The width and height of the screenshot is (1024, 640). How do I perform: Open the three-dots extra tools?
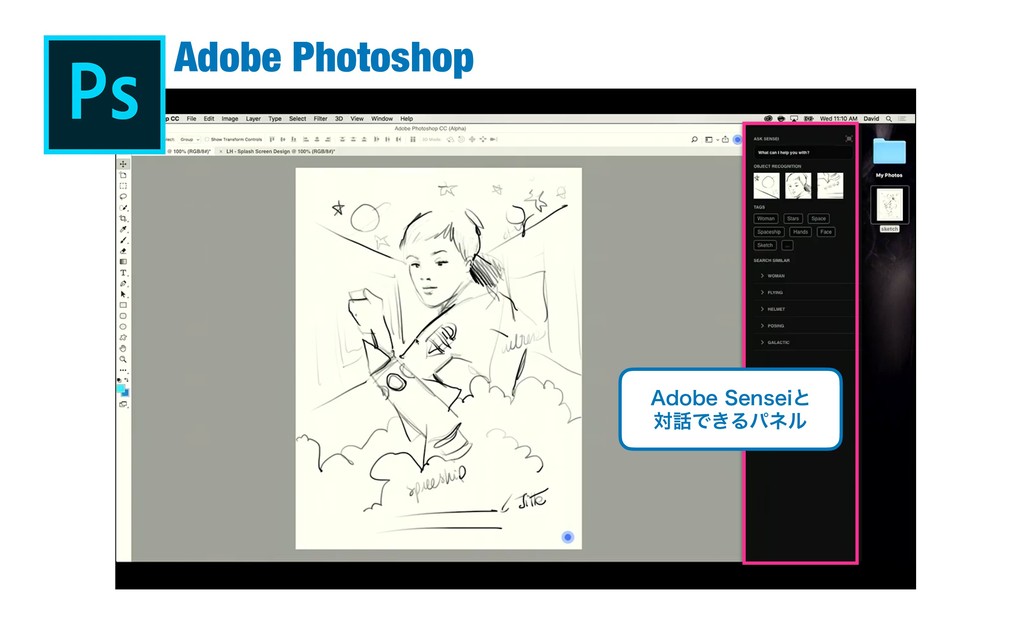coord(123,370)
